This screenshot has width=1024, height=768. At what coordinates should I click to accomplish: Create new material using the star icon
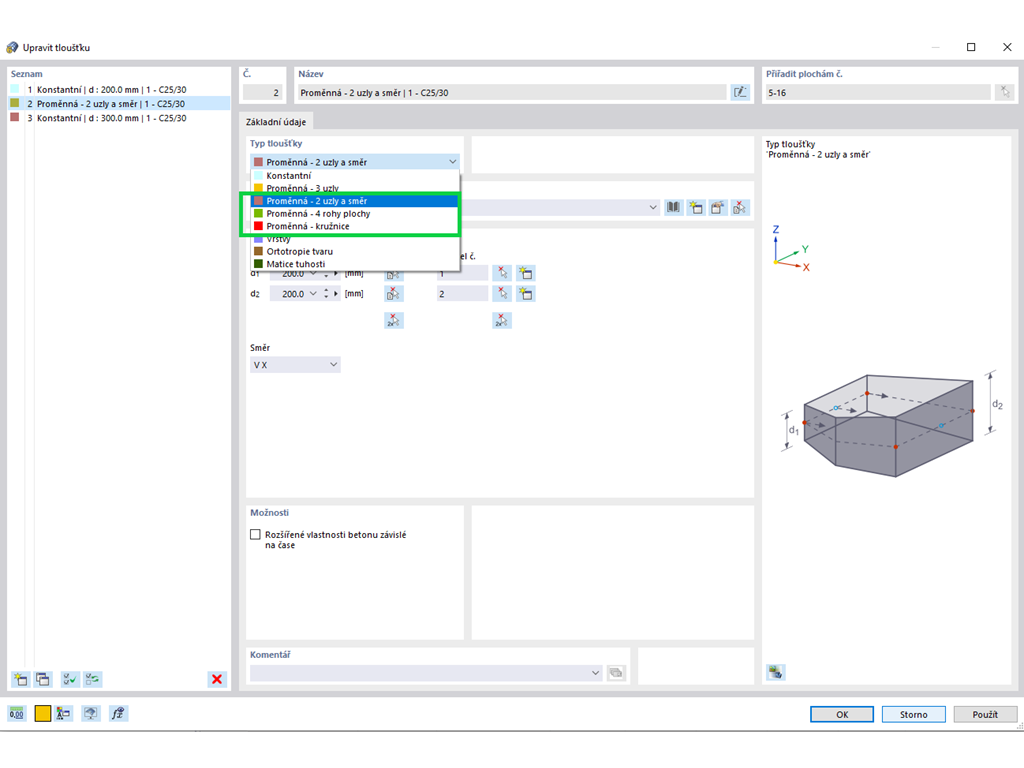[x=696, y=208]
